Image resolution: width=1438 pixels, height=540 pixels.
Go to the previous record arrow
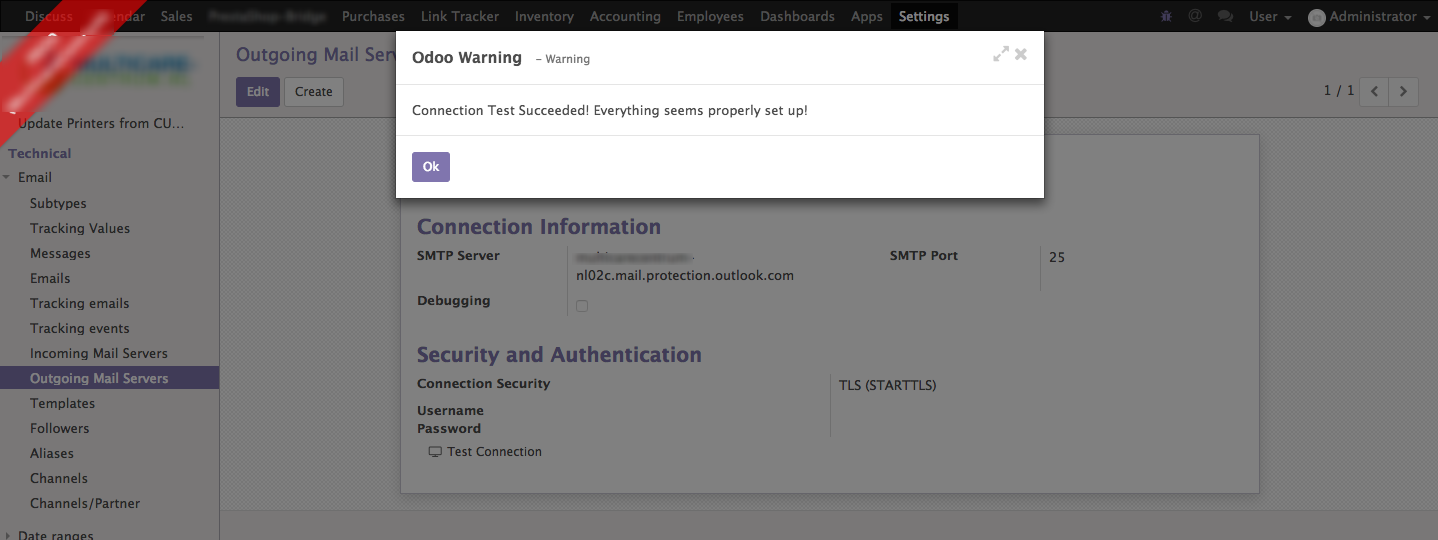tap(1374, 91)
